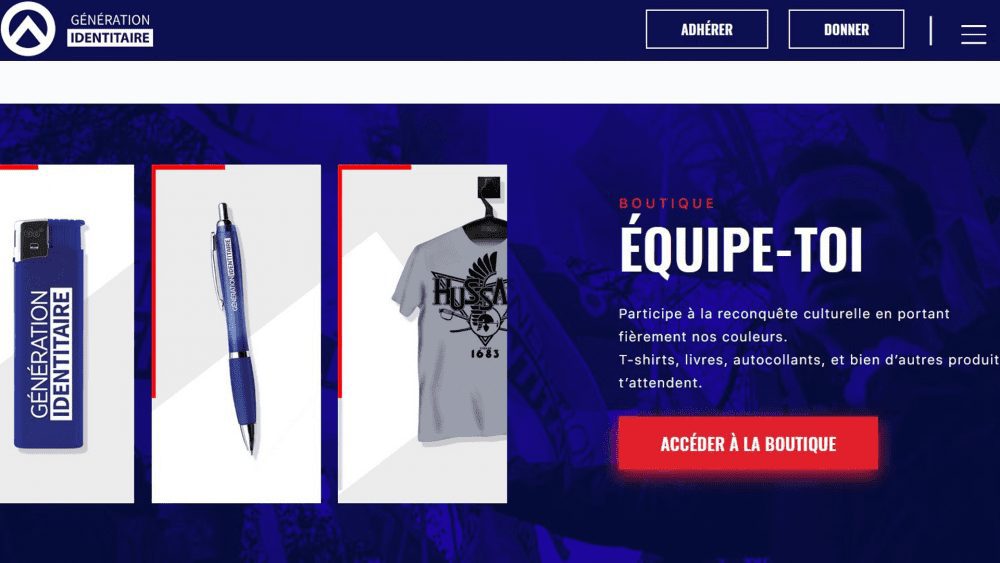Click the 1683 print on the t-shirt
The width and height of the screenshot is (1000, 563).
tap(485, 353)
